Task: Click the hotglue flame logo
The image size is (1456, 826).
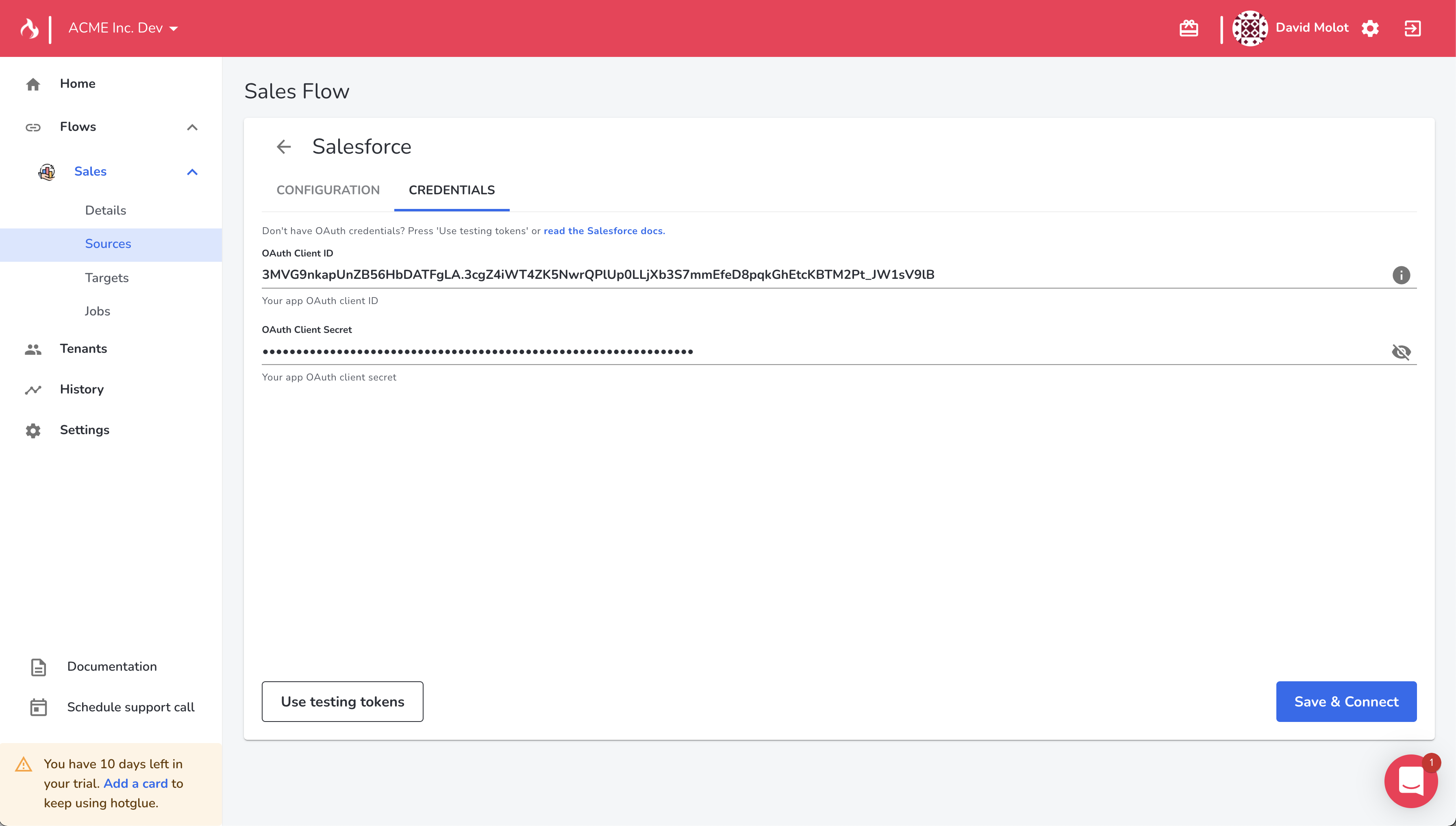Action: coord(30,28)
